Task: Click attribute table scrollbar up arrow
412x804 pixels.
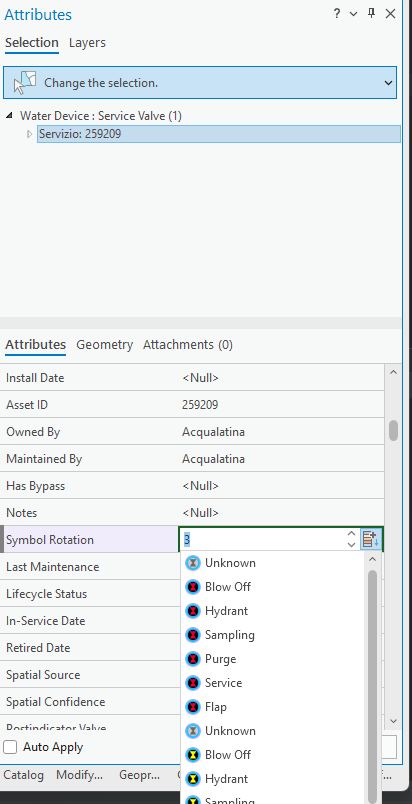Action: tap(393, 372)
